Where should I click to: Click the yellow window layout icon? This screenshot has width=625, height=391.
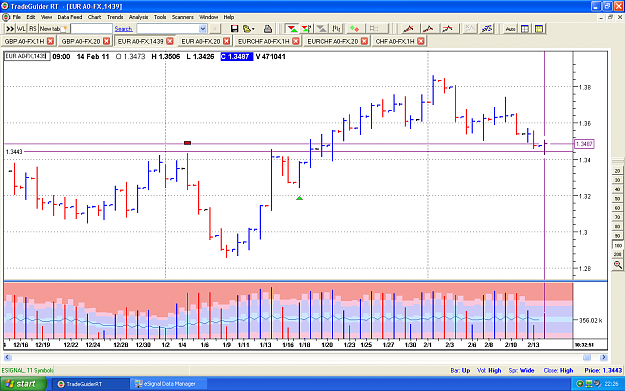click(x=539, y=29)
